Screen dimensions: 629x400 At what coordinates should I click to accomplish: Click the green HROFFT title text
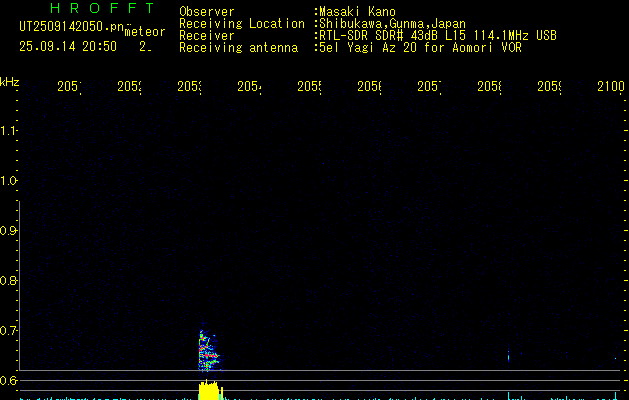click(102, 8)
